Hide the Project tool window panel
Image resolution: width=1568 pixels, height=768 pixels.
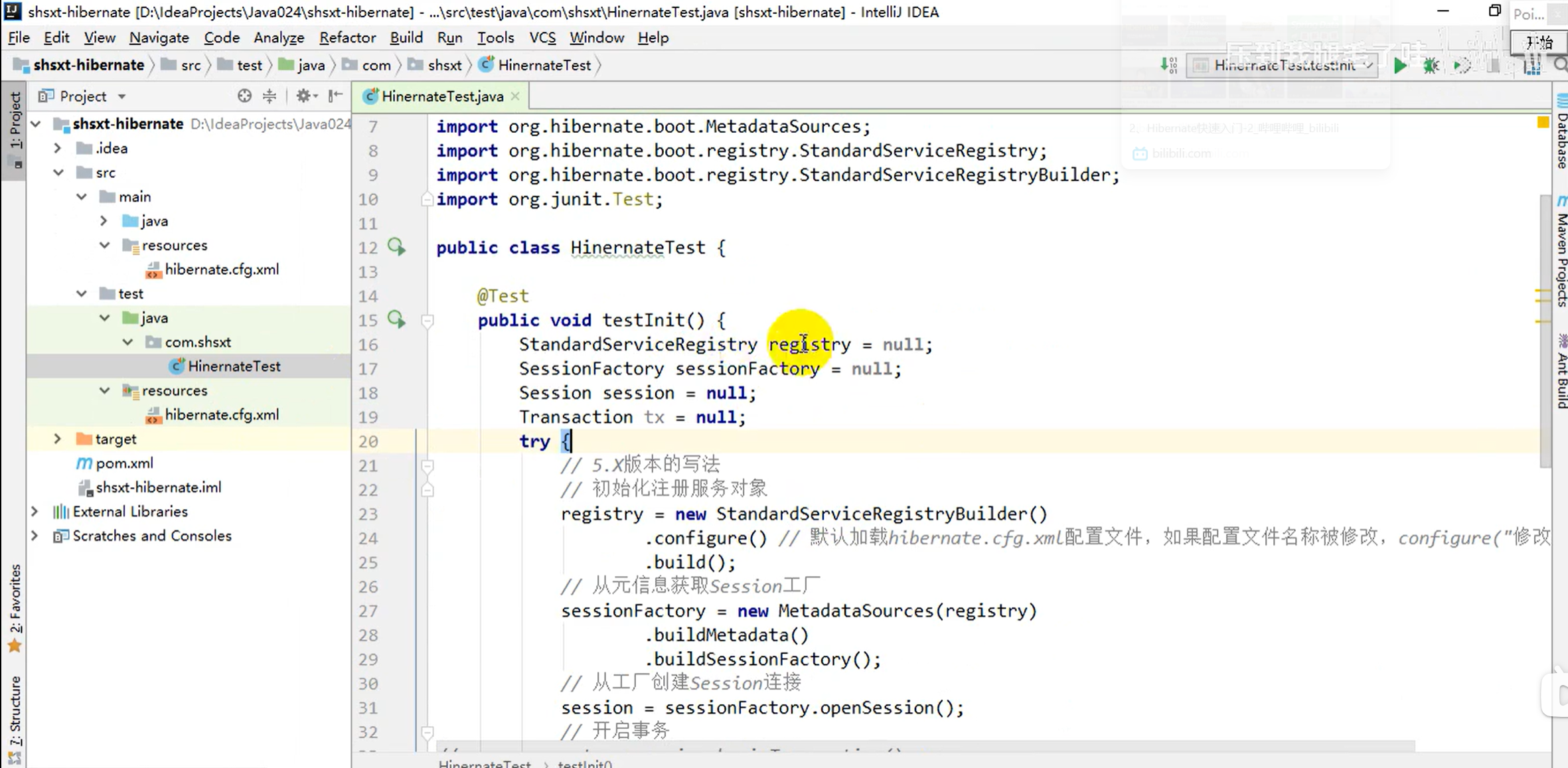pyautogui.click(x=336, y=96)
